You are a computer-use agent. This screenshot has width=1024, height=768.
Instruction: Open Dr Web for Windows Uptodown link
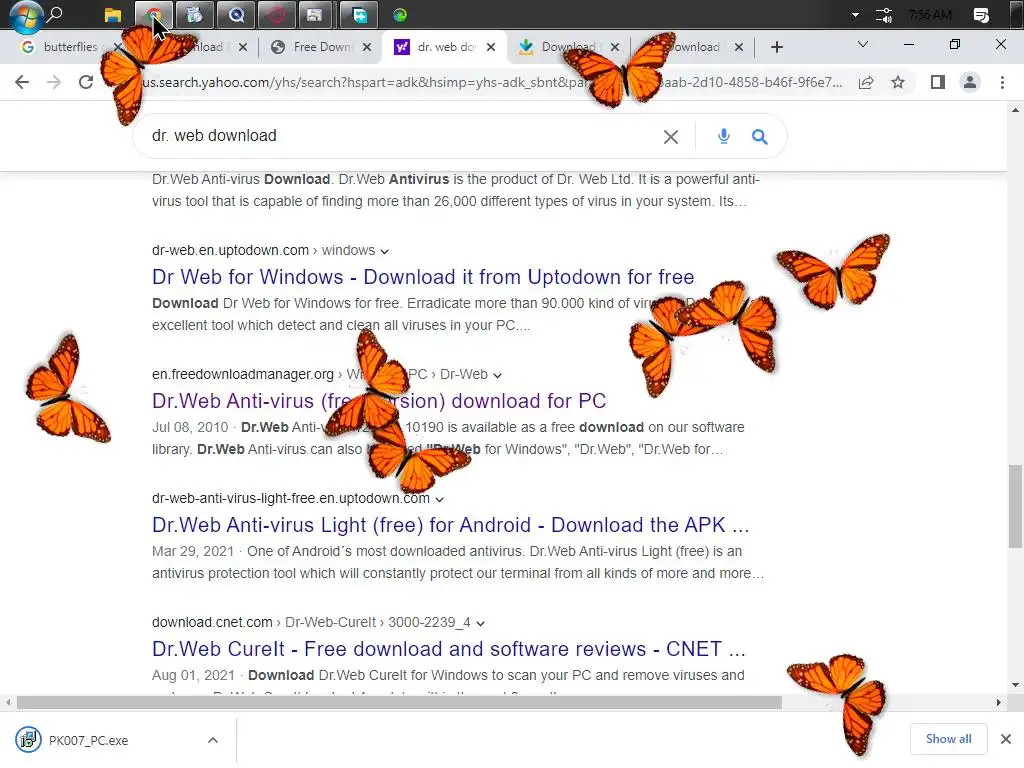[423, 277]
